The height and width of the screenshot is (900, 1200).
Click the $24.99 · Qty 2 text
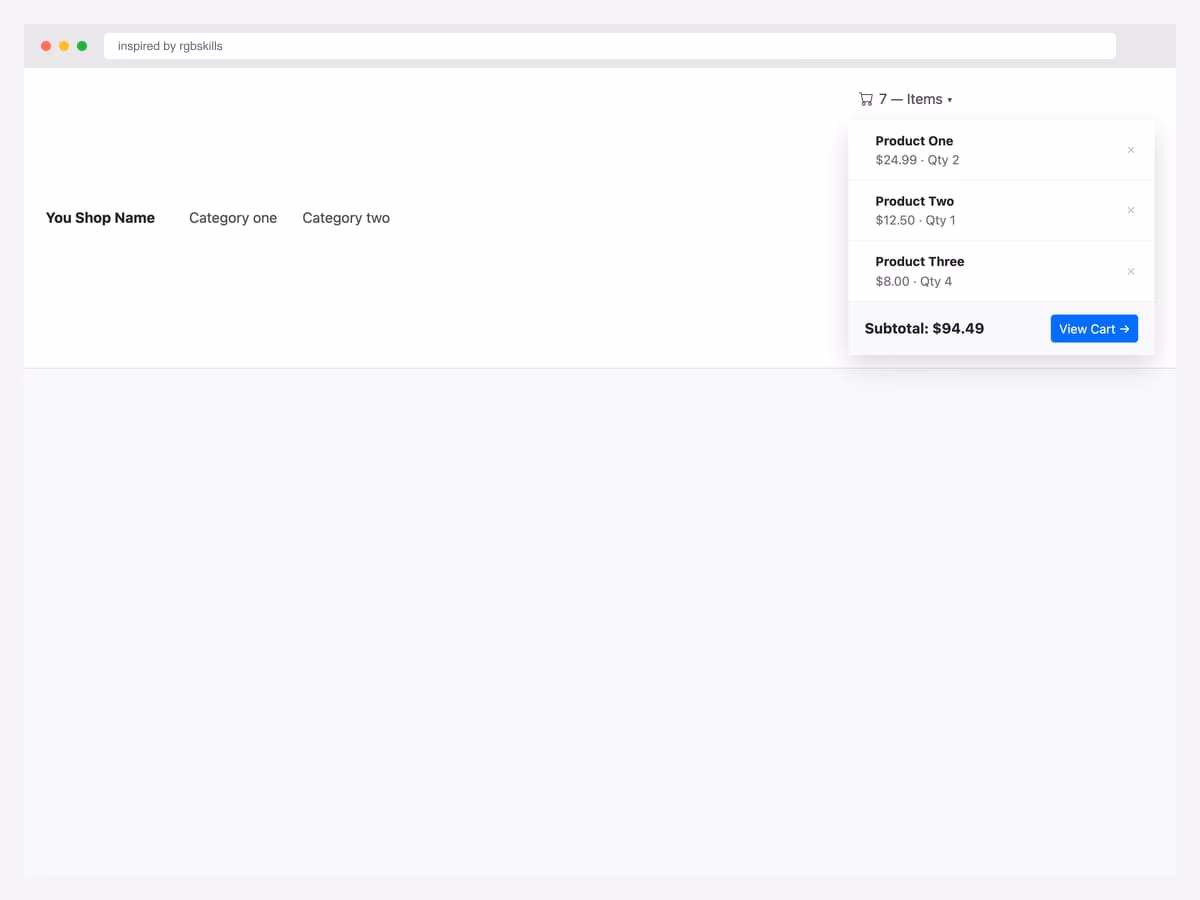(x=917, y=160)
